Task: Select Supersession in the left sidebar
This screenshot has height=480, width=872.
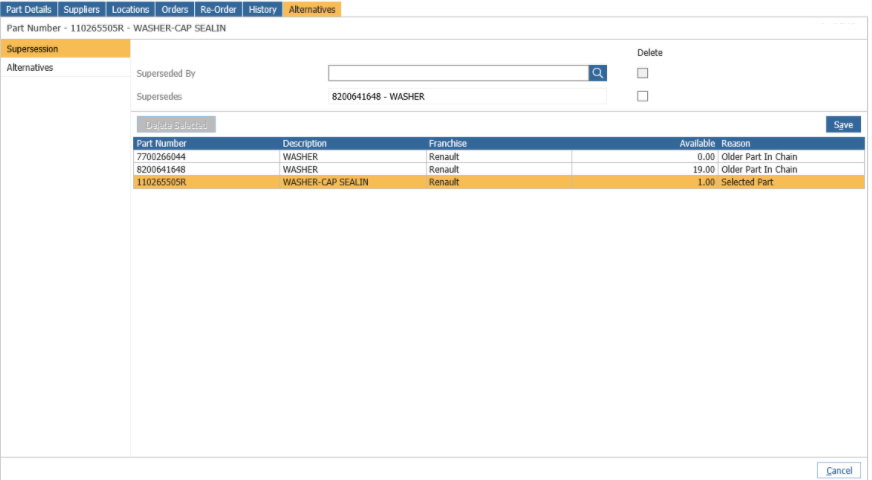Action: coord(65,48)
